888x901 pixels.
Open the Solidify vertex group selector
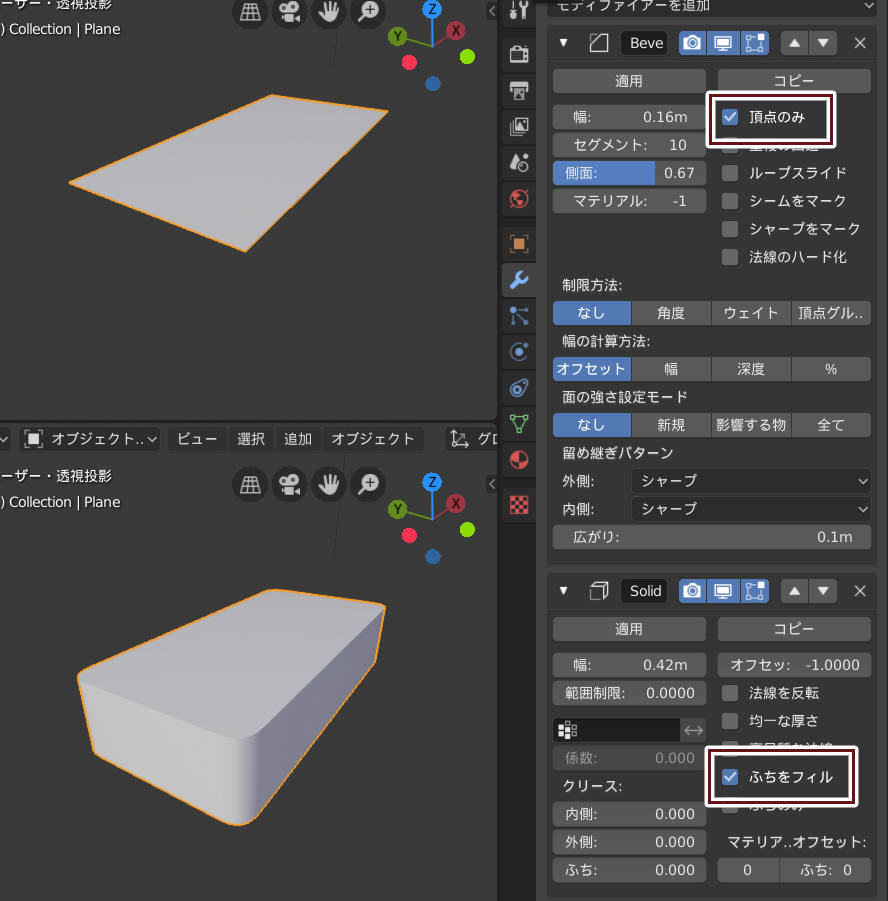click(x=616, y=730)
